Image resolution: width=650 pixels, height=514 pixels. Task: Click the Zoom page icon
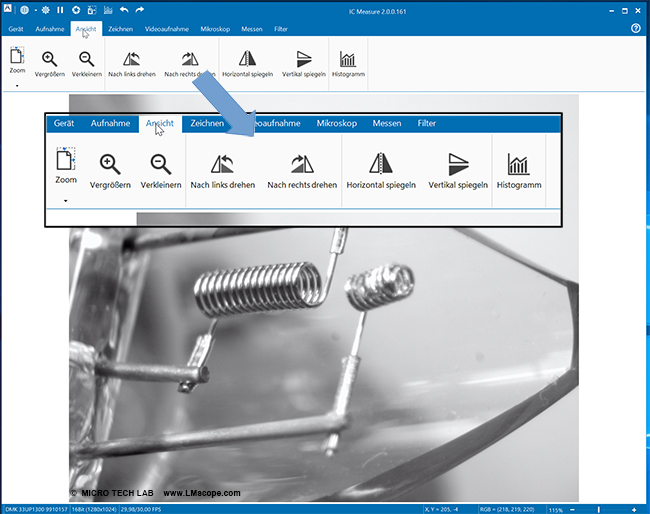point(17,56)
